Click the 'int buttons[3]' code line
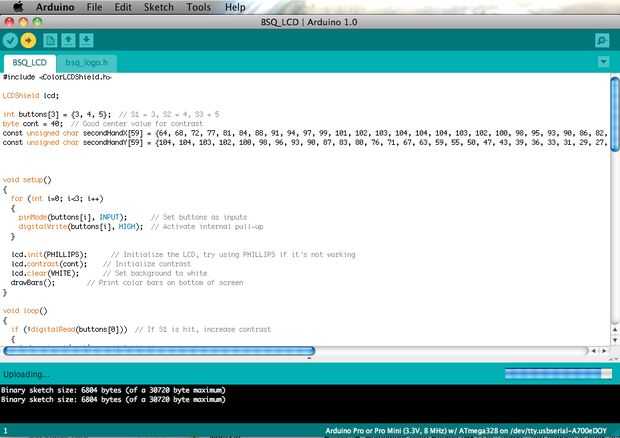Image resolution: width=620 pixels, height=438 pixels. (111, 115)
